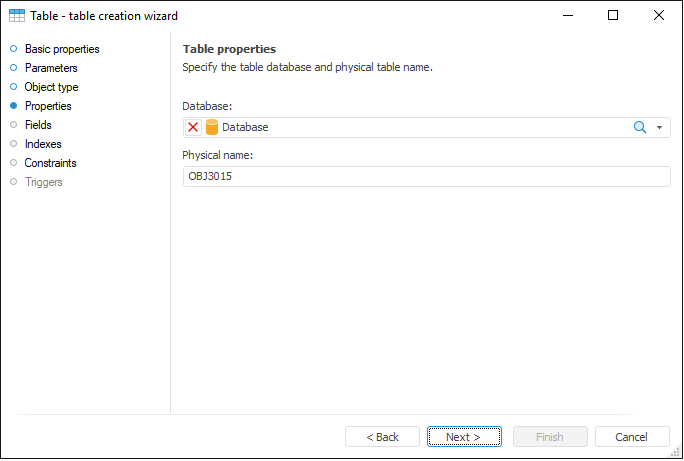Switch to the Constraints step

[x=50, y=163]
